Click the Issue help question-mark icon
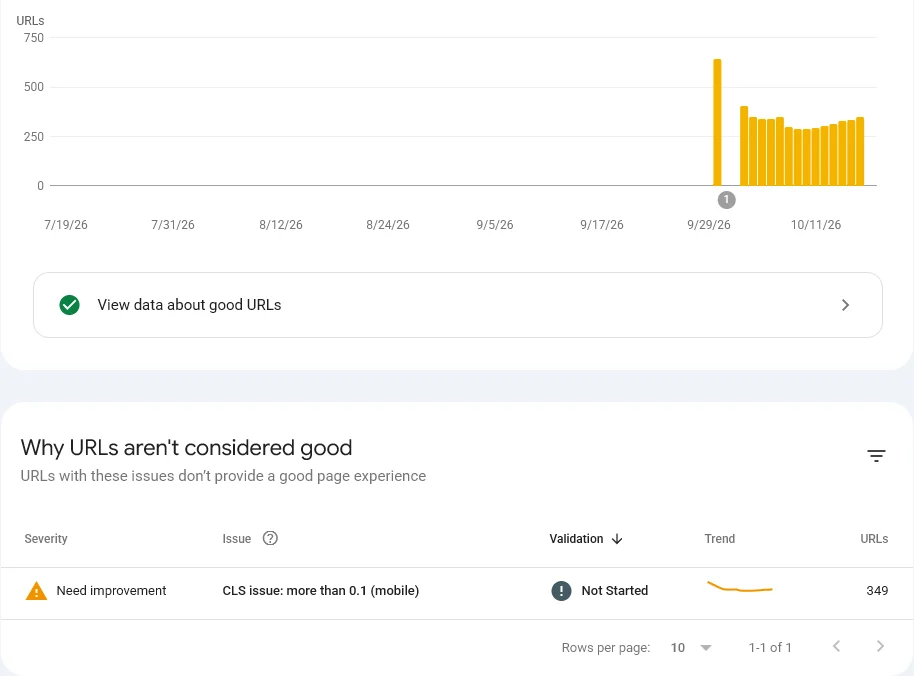This screenshot has width=914, height=676. 270,538
